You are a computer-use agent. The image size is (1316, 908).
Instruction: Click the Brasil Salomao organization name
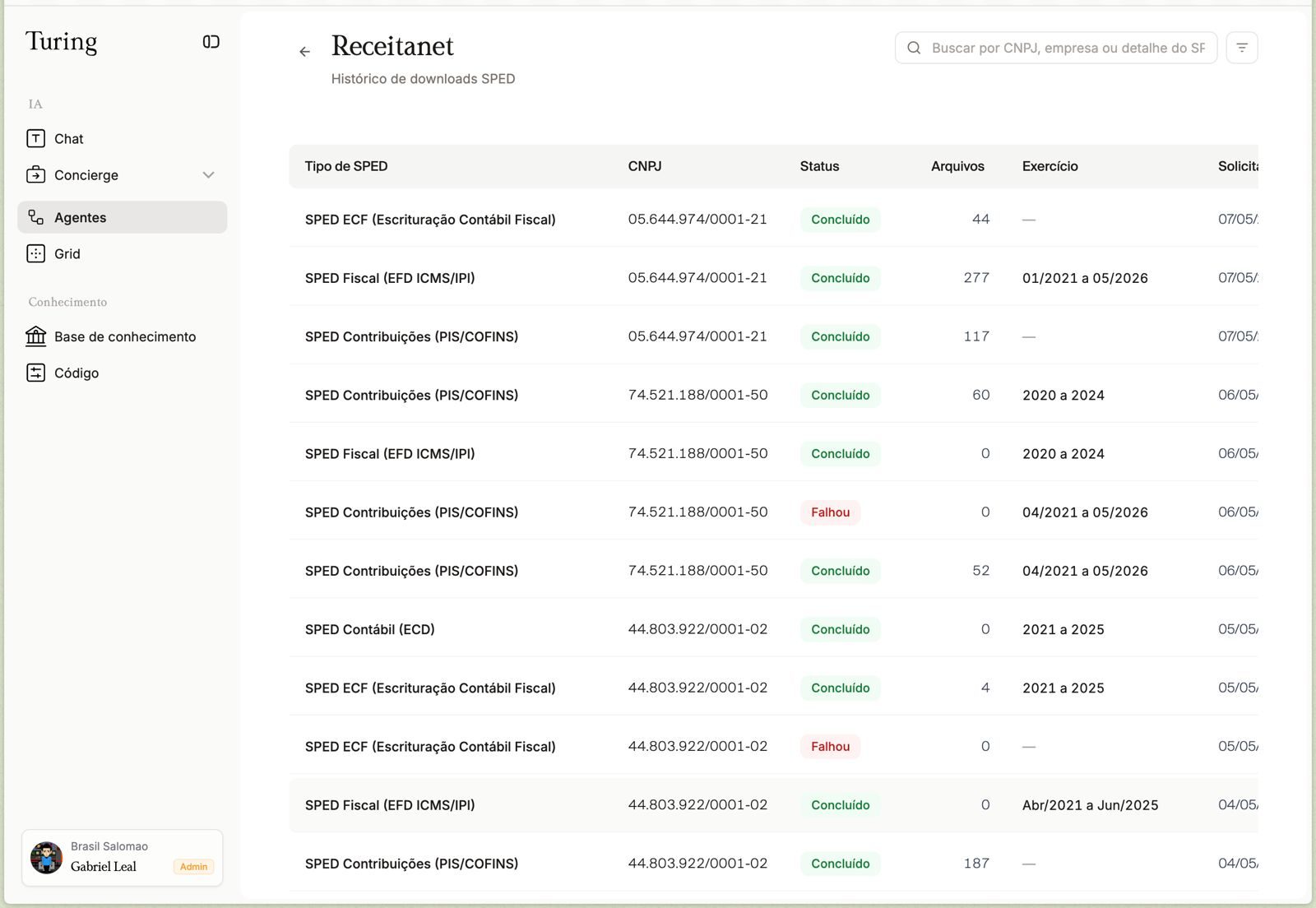[x=109, y=846]
